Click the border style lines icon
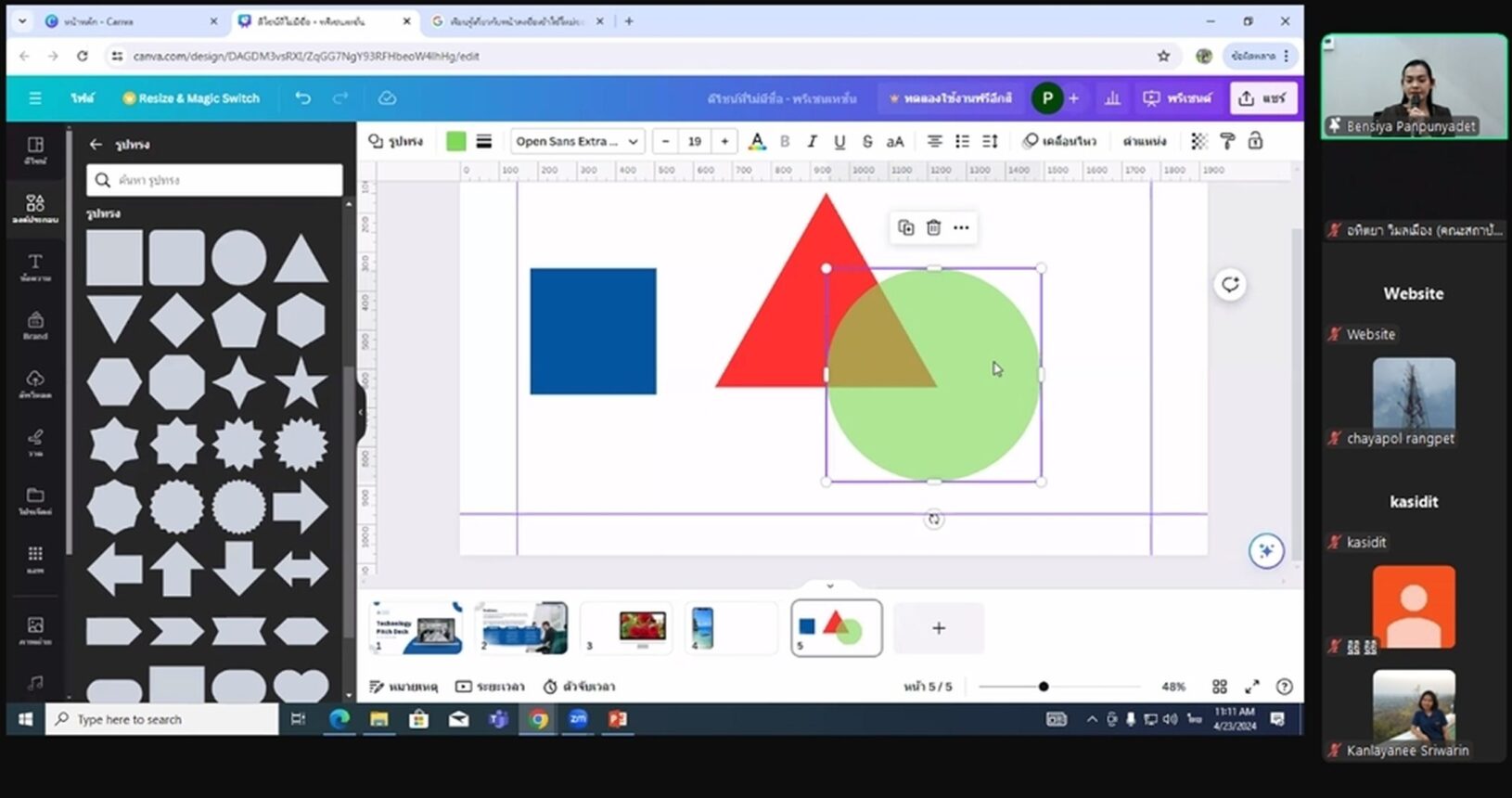1512x798 pixels. [484, 141]
